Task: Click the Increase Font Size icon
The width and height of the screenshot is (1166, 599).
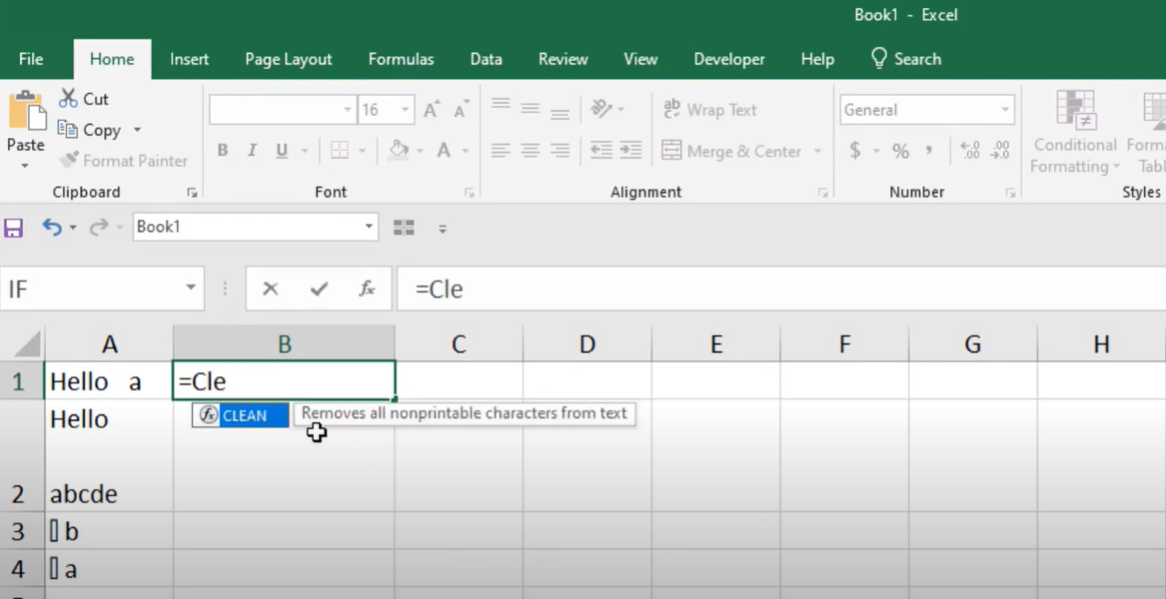Action: click(431, 110)
